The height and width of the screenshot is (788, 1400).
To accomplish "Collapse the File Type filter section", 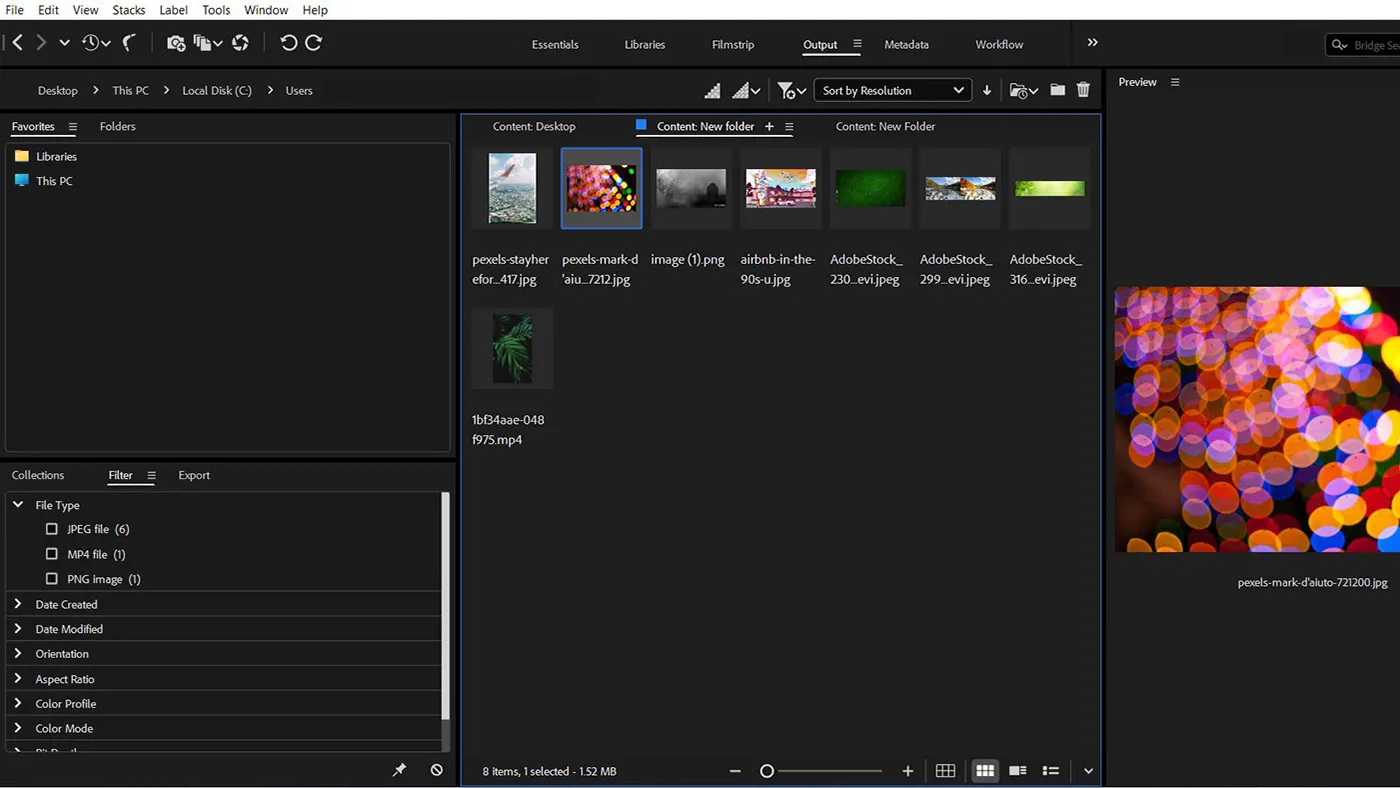I will pyautogui.click(x=17, y=505).
